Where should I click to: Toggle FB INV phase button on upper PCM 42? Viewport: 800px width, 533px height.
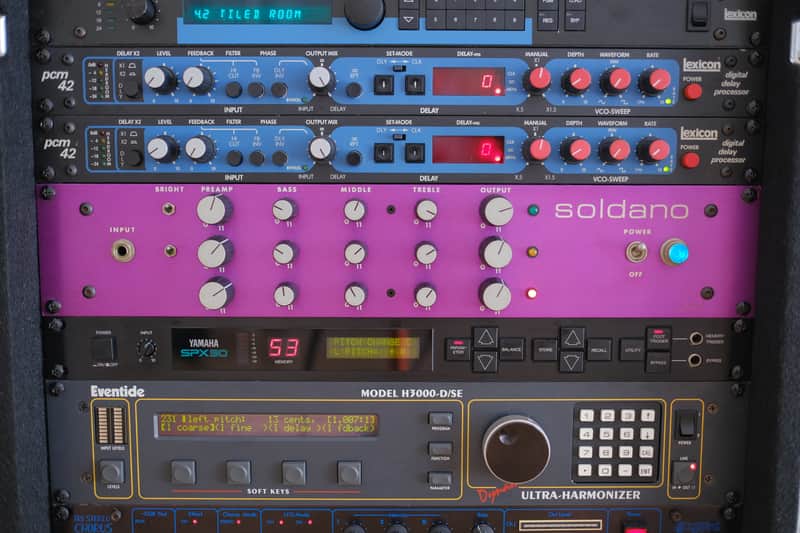coord(256,89)
